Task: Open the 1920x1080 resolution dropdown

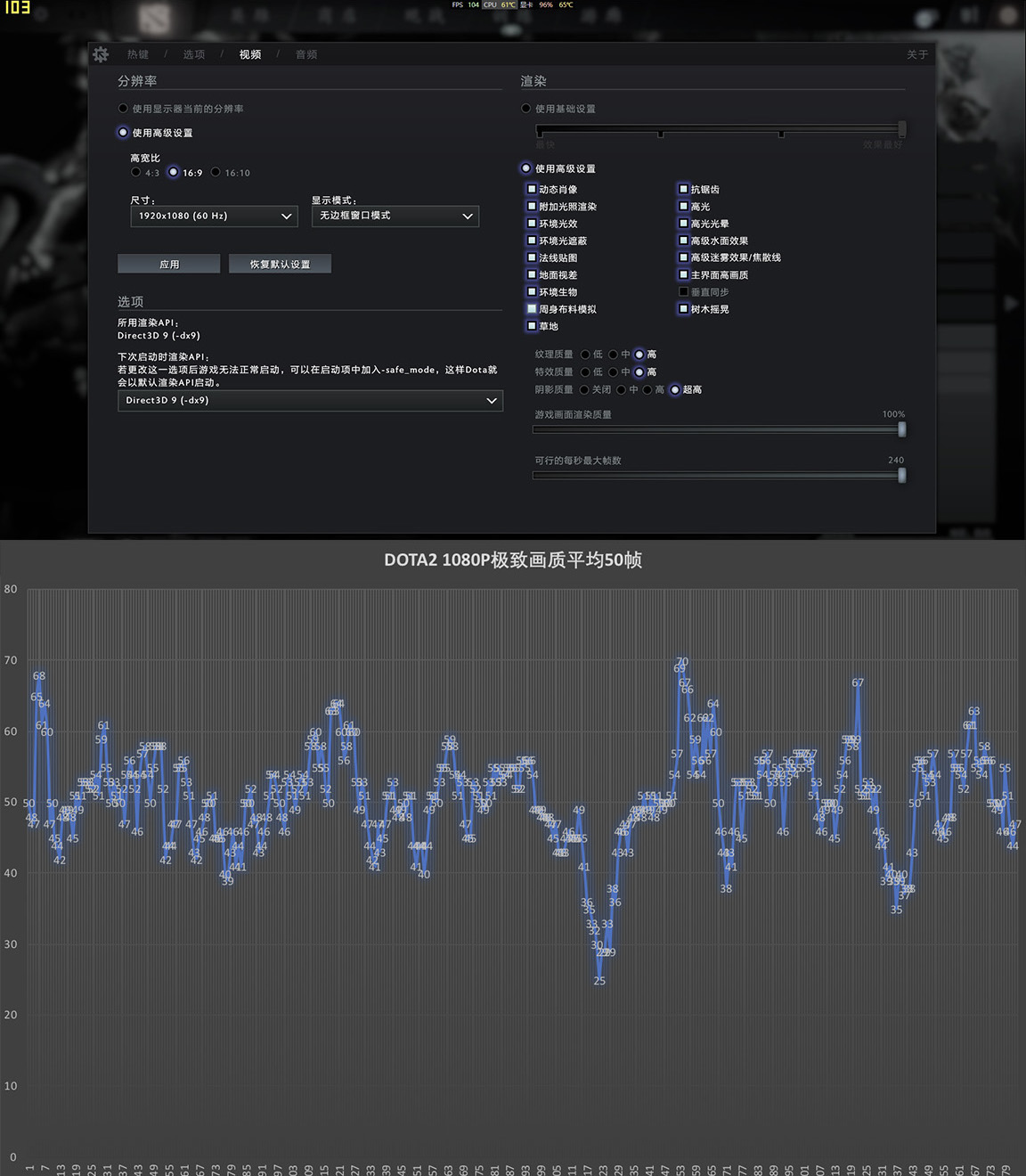Action: click(x=214, y=216)
